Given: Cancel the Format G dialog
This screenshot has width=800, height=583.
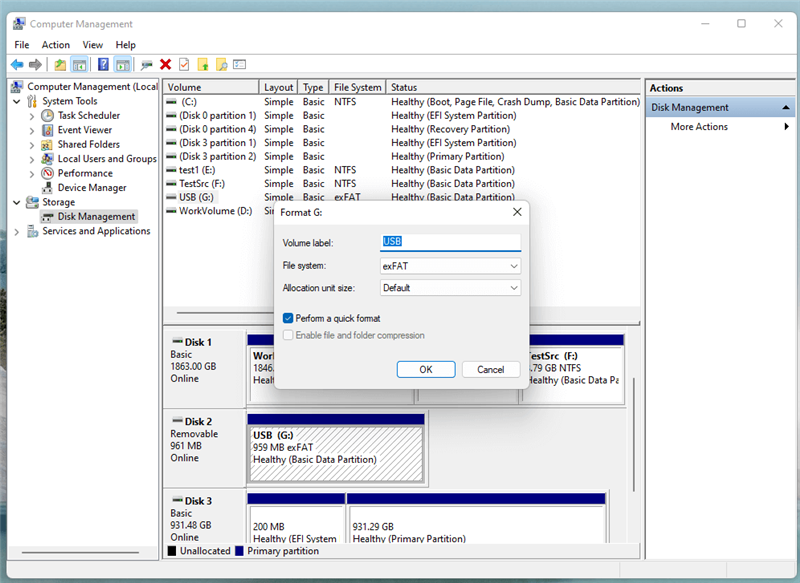Looking at the screenshot, I should (x=491, y=369).
